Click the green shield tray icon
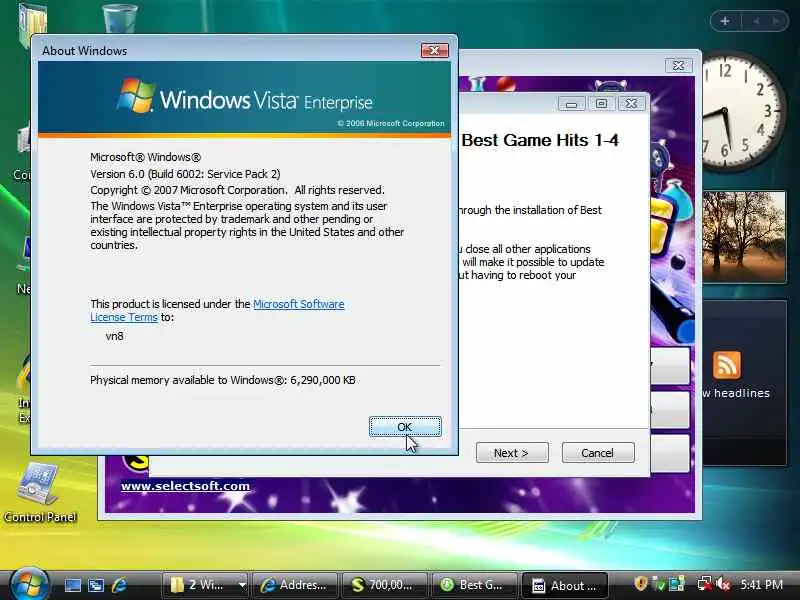This screenshot has height=600, width=800. [659, 584]
